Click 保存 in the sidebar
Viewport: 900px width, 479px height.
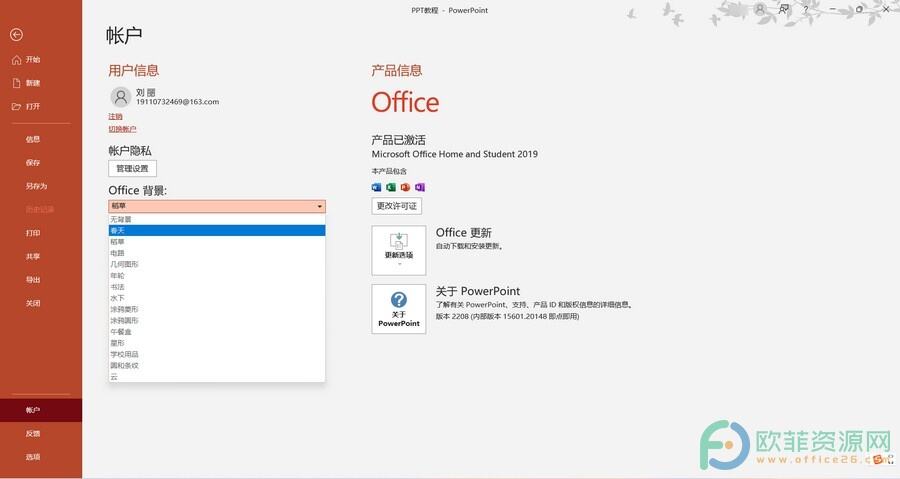[x=41, y=163]
